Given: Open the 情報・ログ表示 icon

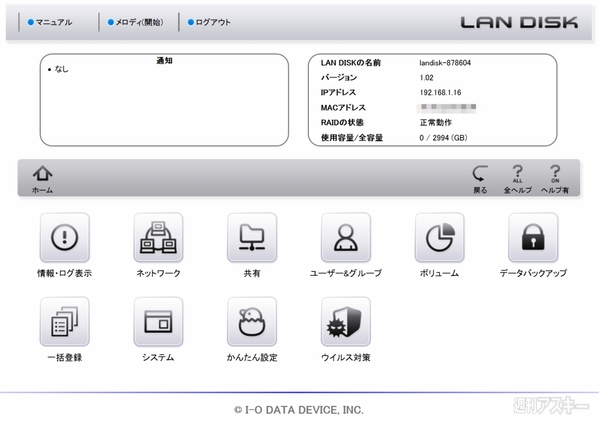Looking at the screenshot, I should (x=65, y=238).
